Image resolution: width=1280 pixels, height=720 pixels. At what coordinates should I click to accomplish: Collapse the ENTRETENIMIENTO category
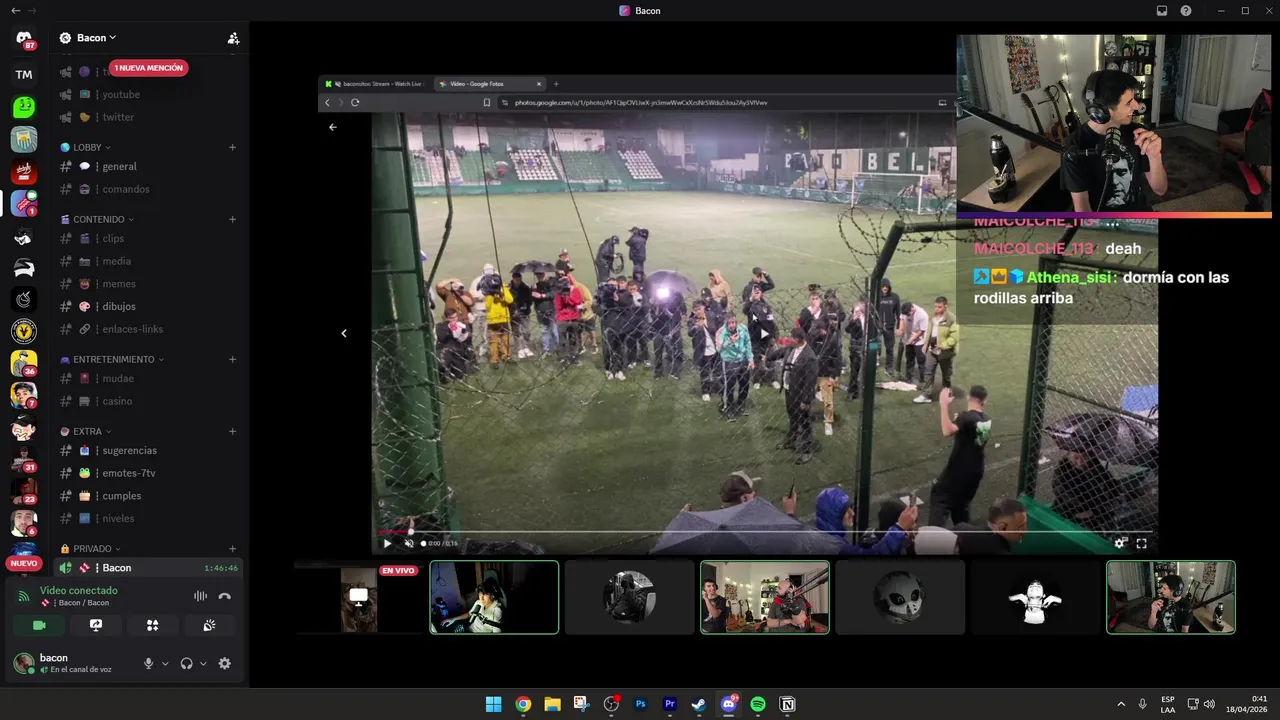click(112, 359)
